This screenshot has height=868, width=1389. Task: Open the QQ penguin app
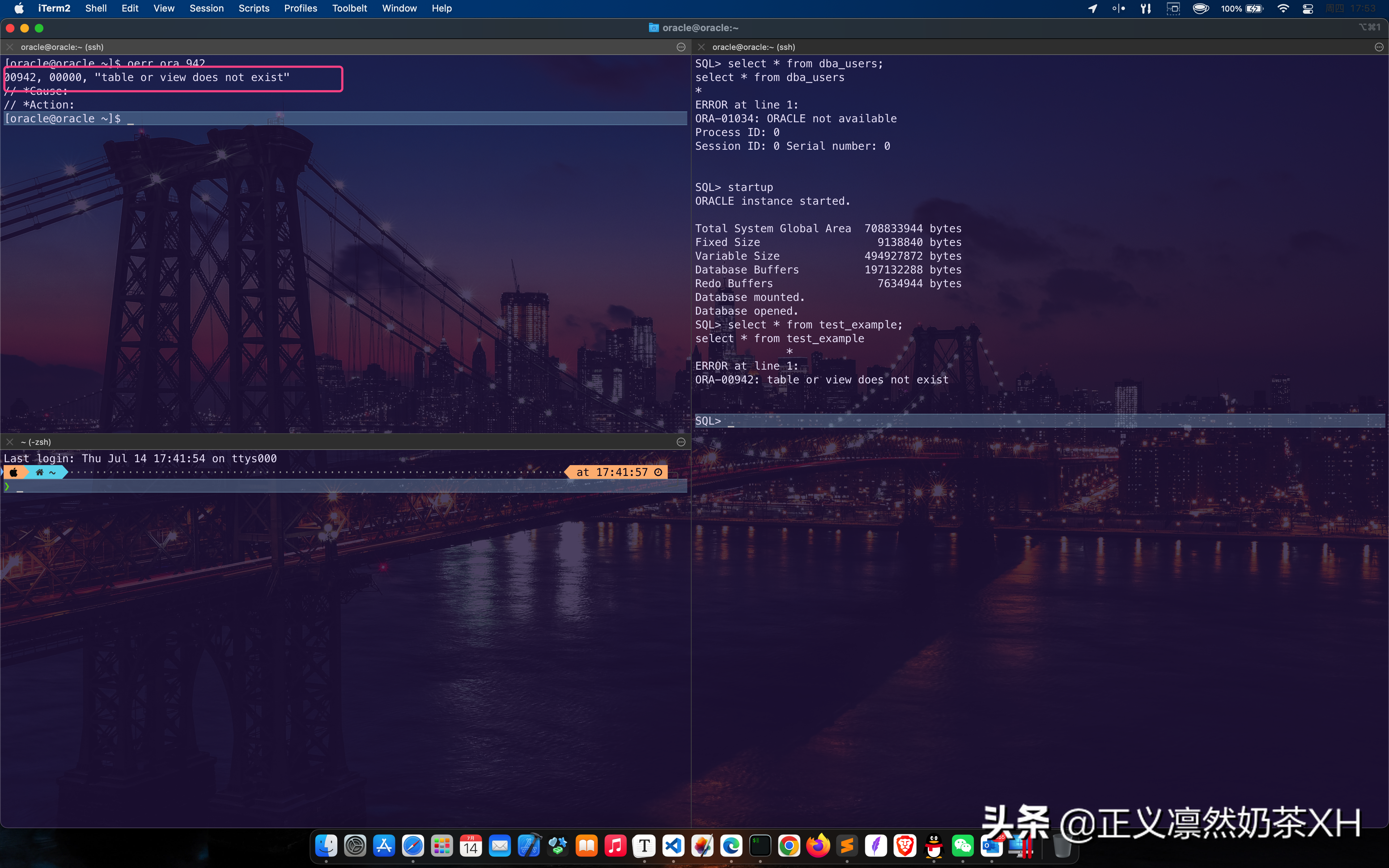click(x=934, y=846)
